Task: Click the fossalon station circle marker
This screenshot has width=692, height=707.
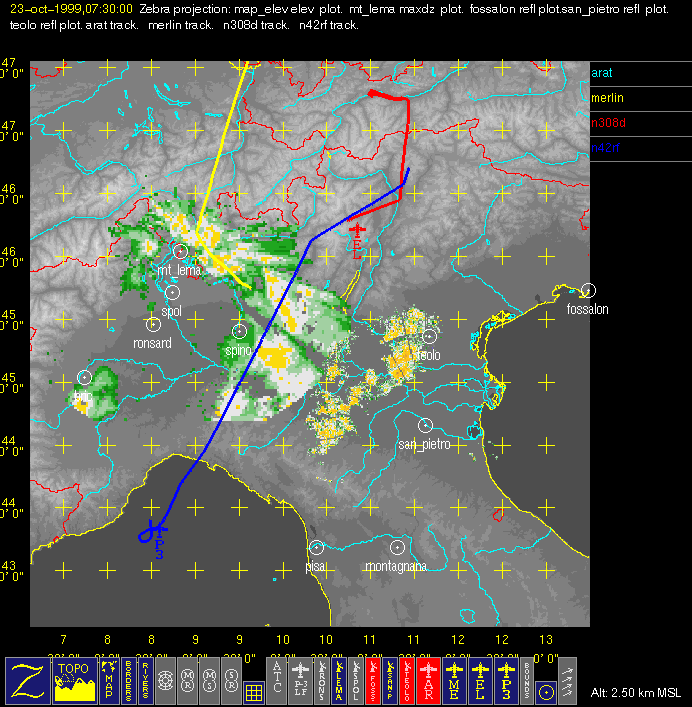Action: pos(588,290)
